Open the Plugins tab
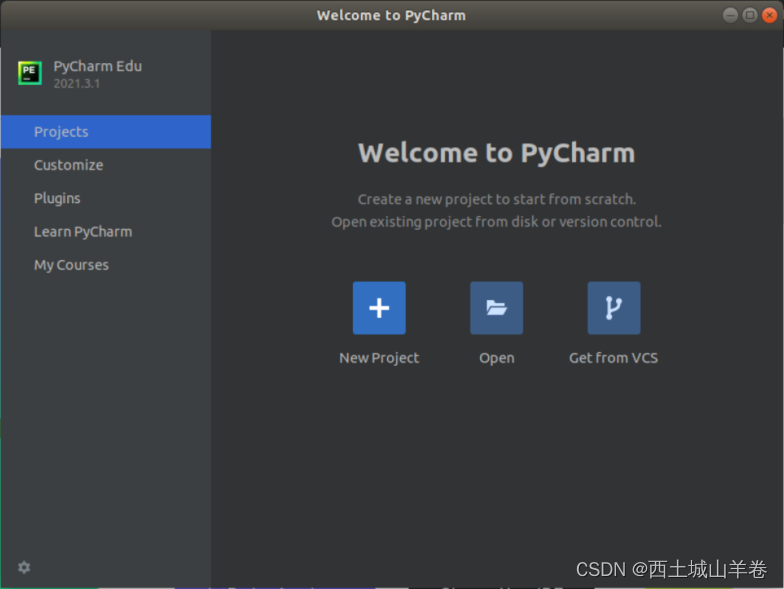The width and height of the screenshot is (784, 589). (x=106, y=198)
